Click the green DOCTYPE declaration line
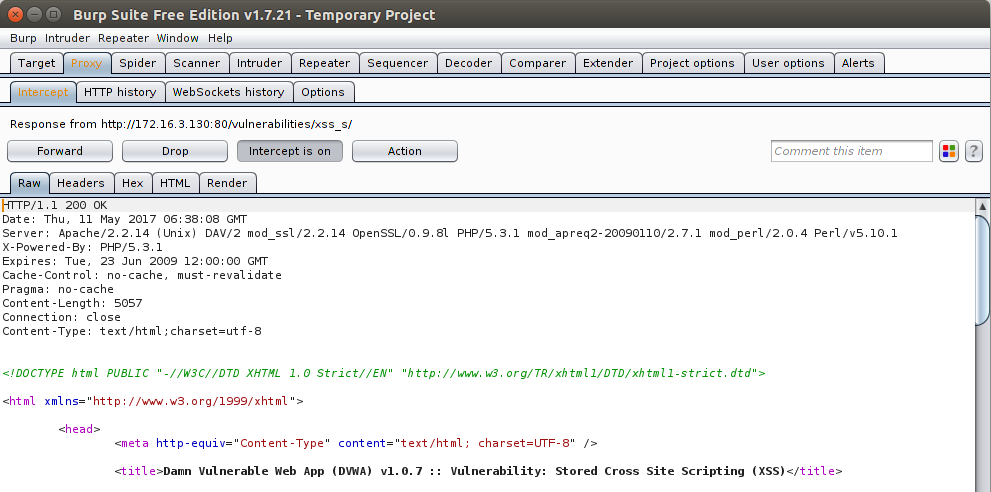 tap(384, 373)
